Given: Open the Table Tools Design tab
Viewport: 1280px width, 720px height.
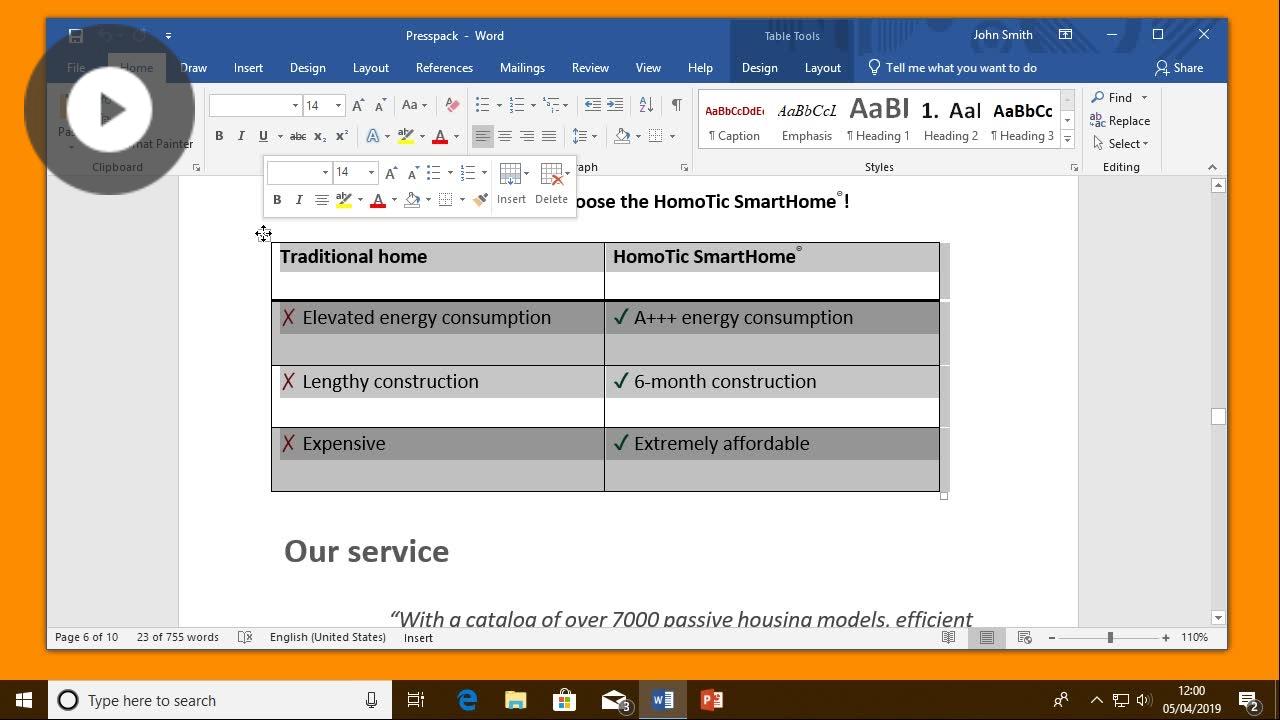Looking at the screenshot, I should (x=759, y=67).
